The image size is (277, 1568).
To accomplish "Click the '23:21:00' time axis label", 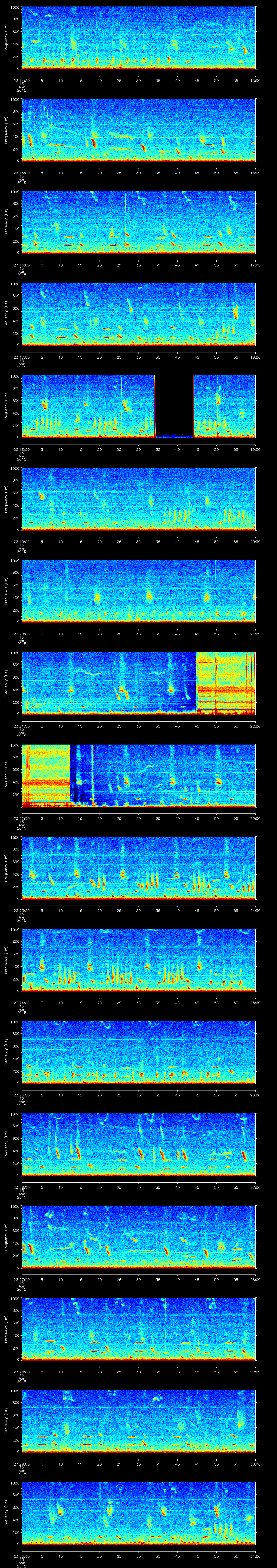I will [21, 726].
